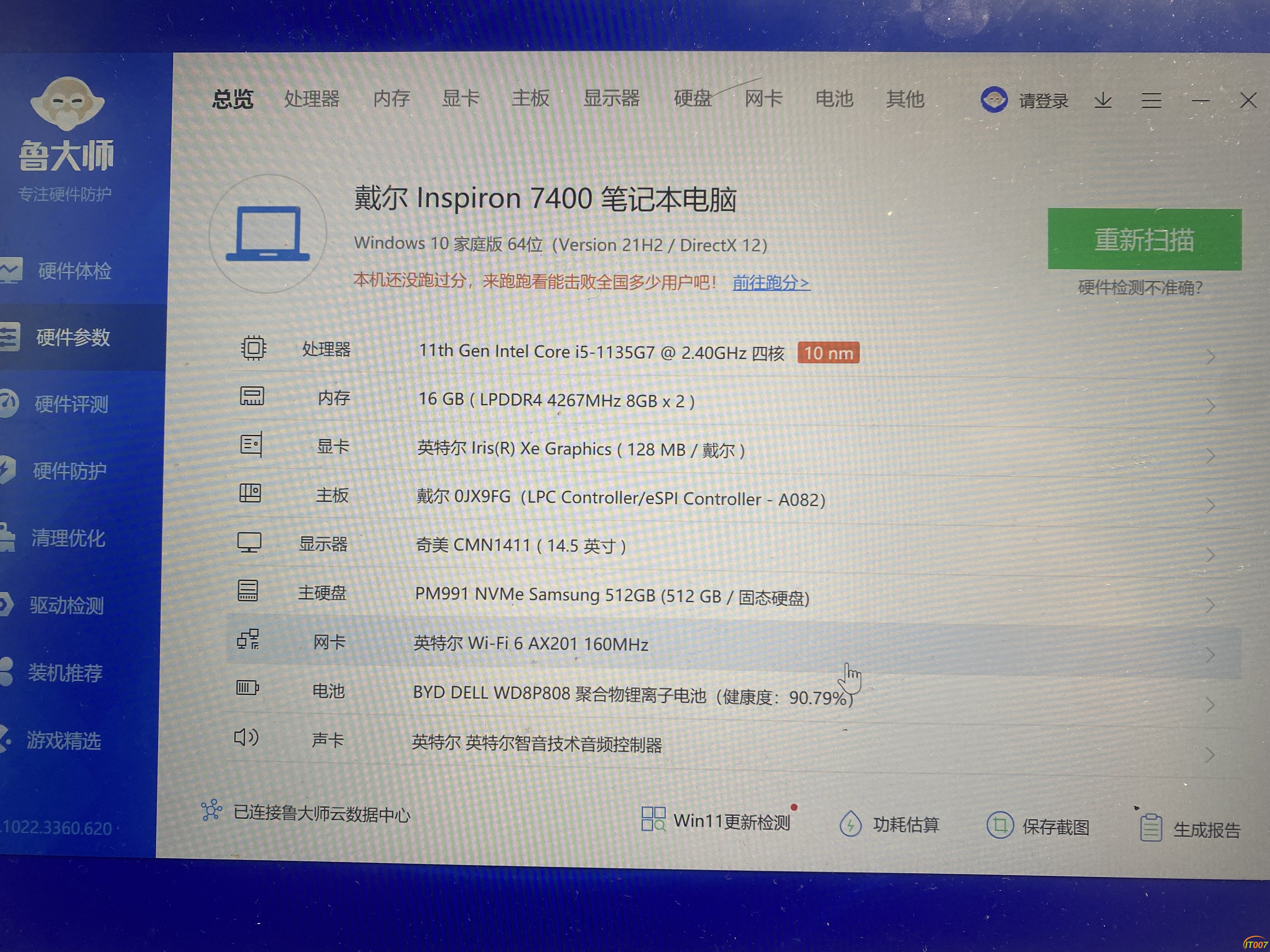Viewport: 1270px width, 952px height.
Task: Click the 主硬盘 disk icon
Action: click(x=248, y=591)
